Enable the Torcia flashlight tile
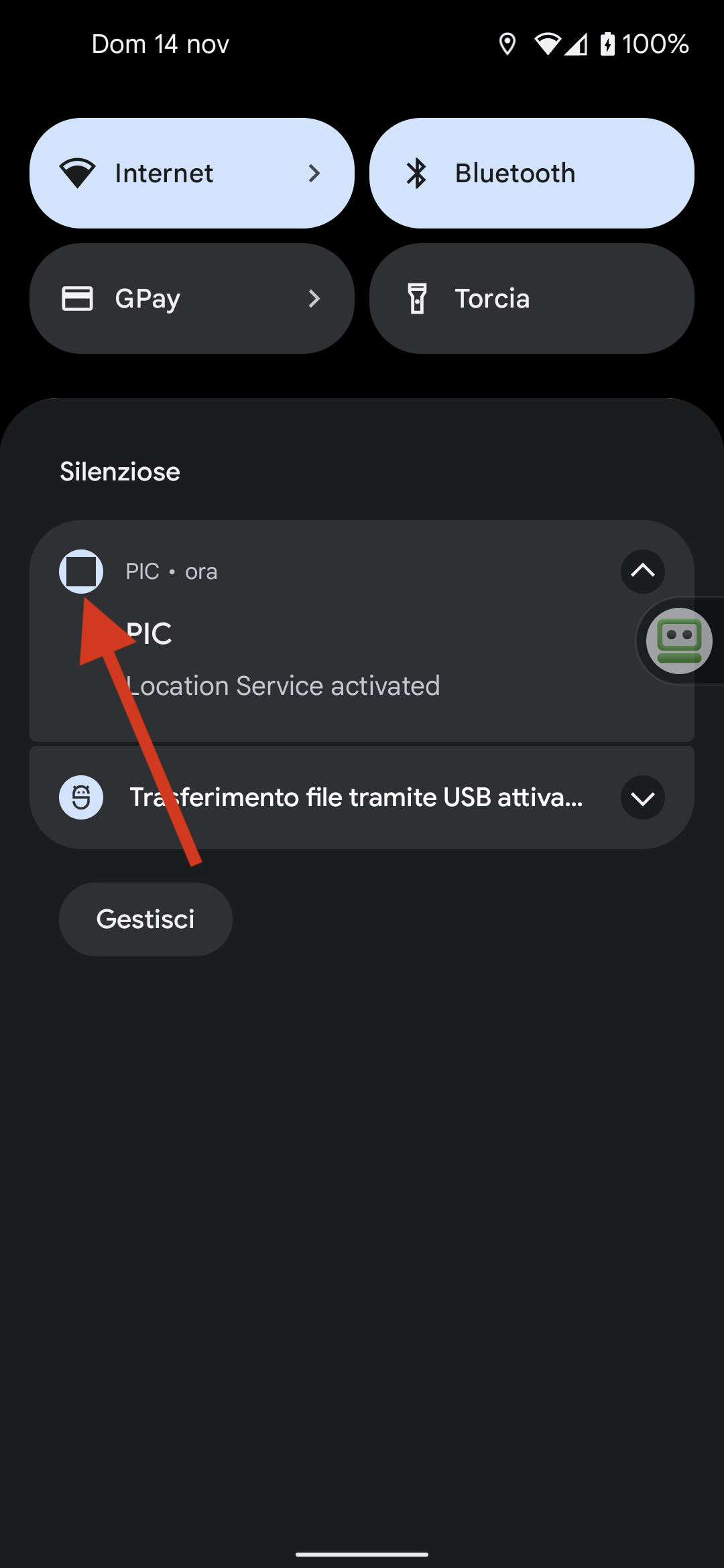 point(532,298)
